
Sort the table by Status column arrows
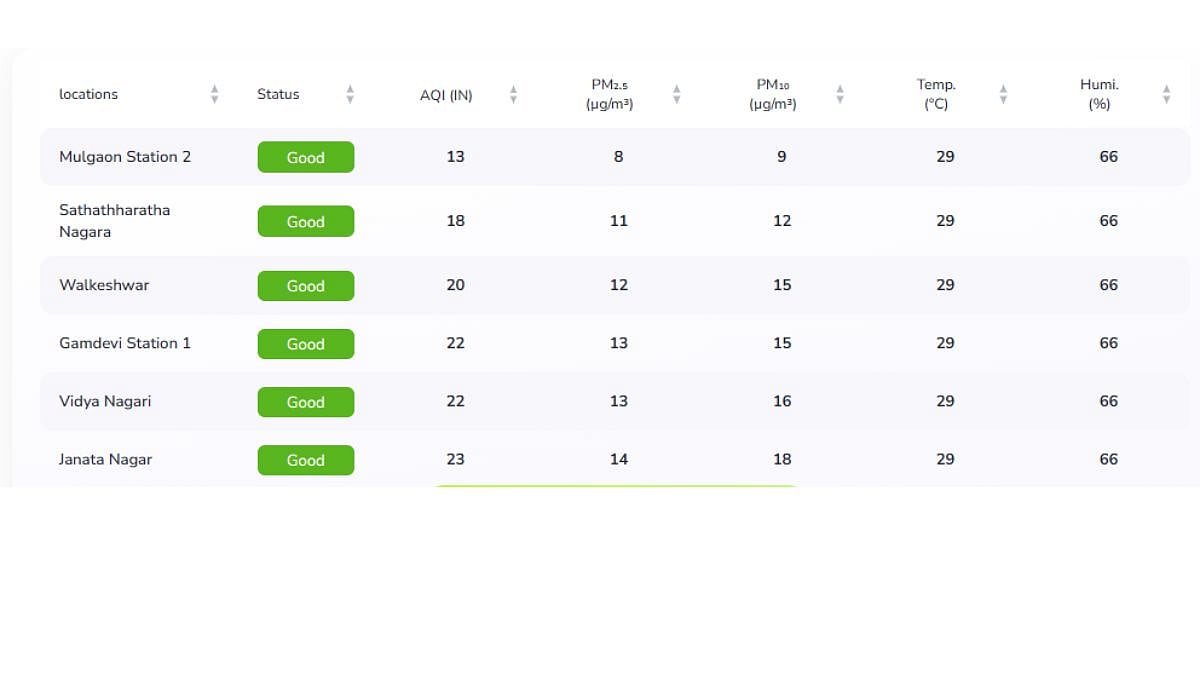[x=350, y=94]
